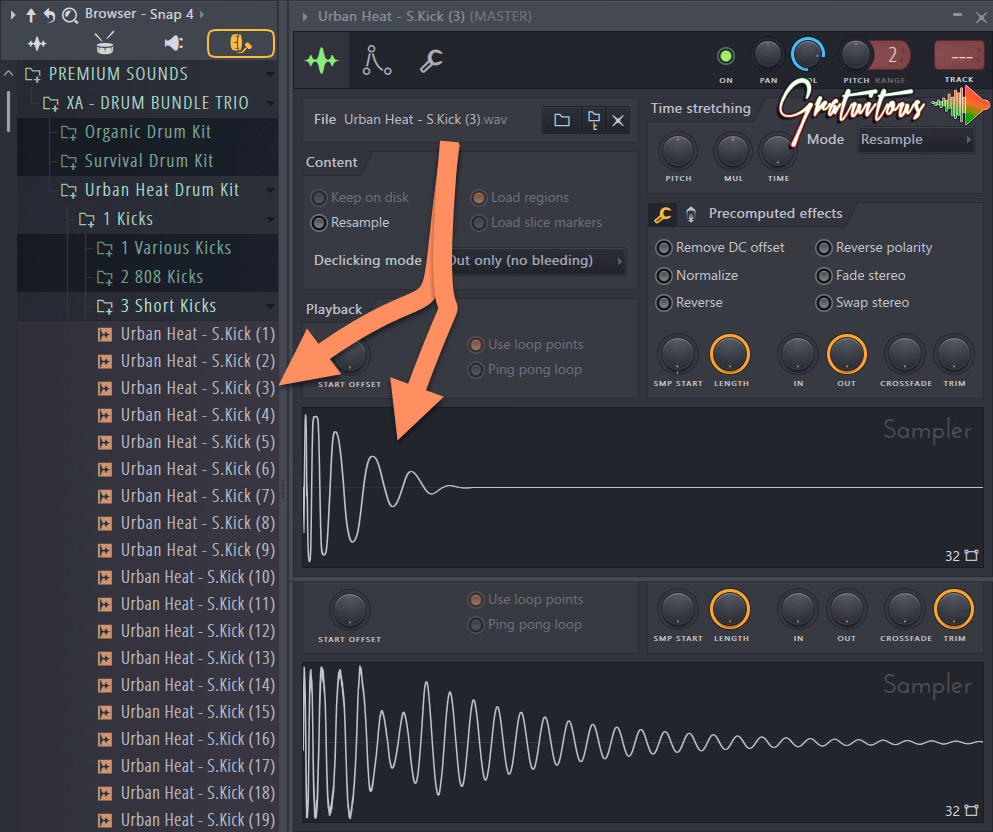Image resolution: width=993 pixels, height=832 pixels.
Task: Enable Fade stereo
Action: point(861,275)
